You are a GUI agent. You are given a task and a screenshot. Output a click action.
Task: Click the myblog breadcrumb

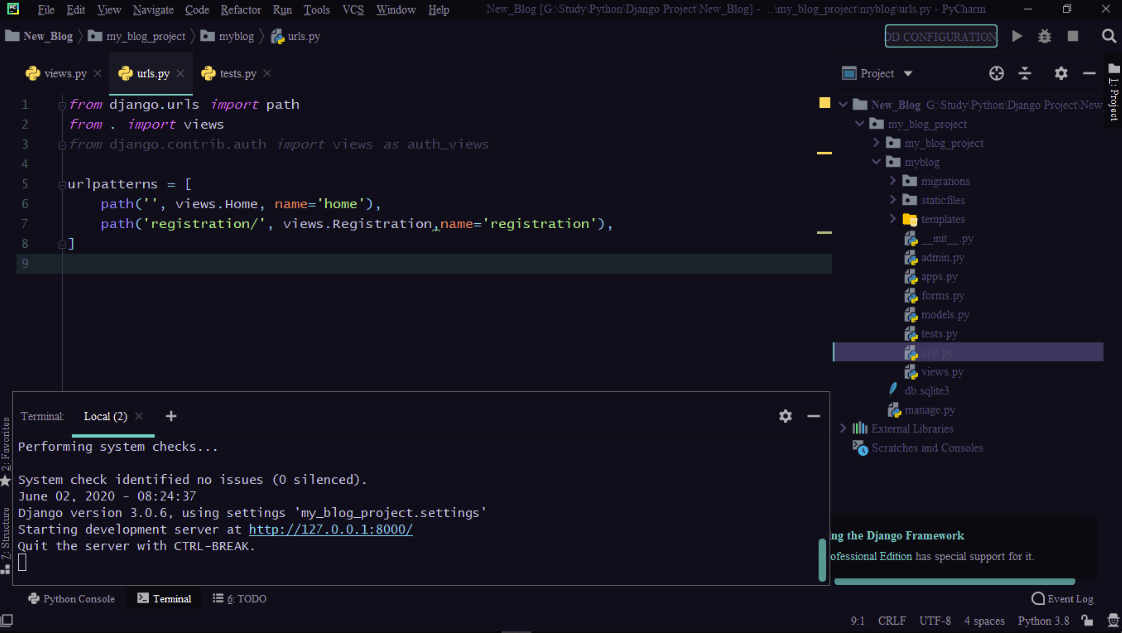tap(228, 36)
